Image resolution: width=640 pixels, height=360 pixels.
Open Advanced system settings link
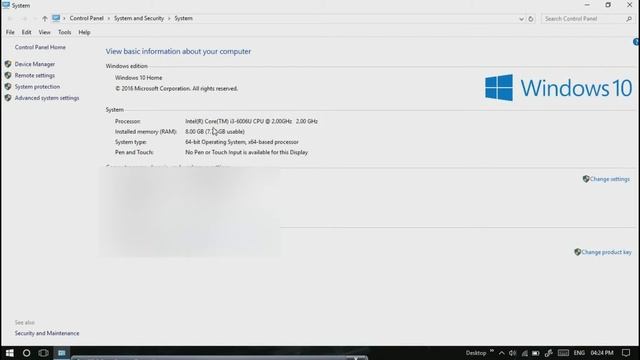[x=47, y=98]
